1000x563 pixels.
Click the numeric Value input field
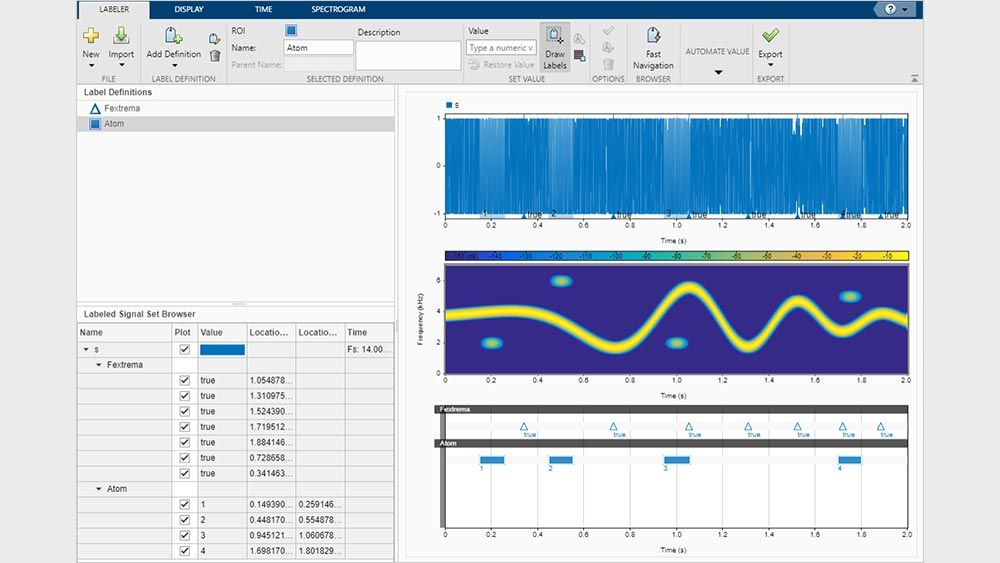502,48
